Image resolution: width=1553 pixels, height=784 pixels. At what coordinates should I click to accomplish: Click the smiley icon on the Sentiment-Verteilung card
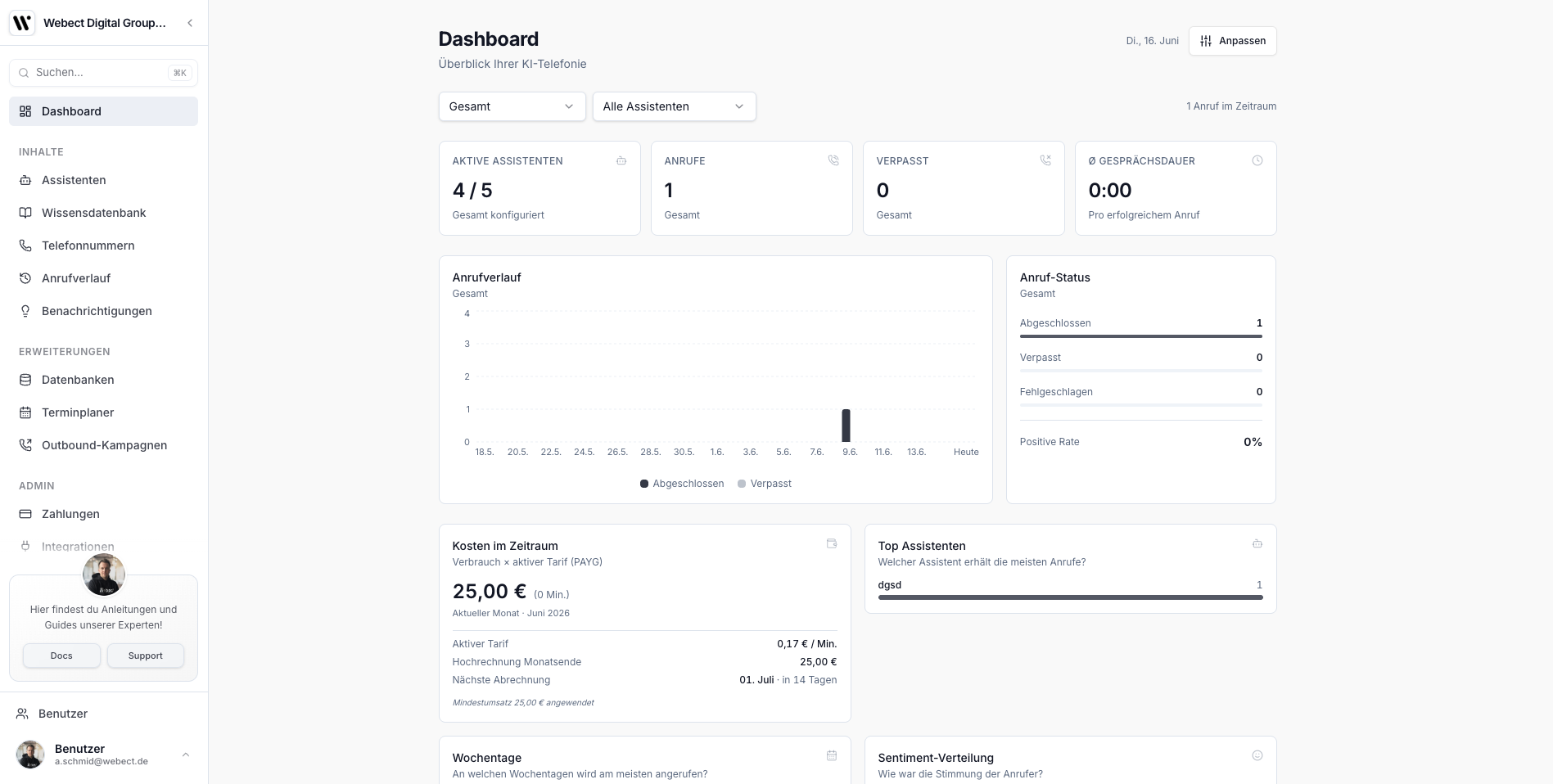1257,755
